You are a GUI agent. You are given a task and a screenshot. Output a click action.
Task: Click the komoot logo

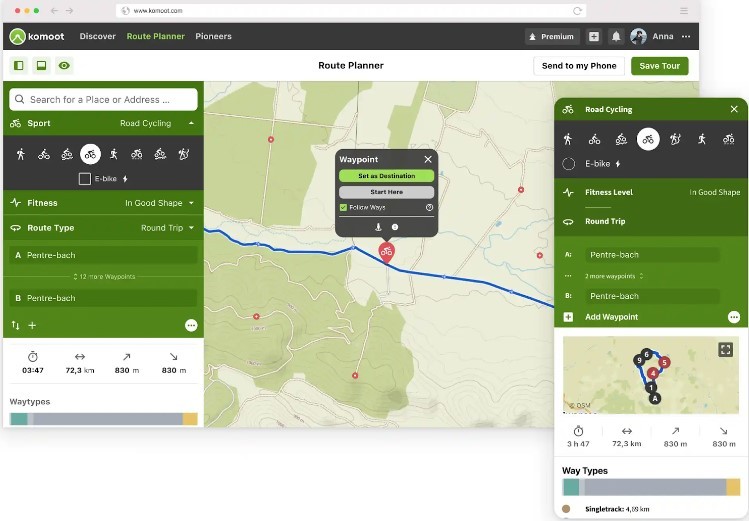click(37, 36)
